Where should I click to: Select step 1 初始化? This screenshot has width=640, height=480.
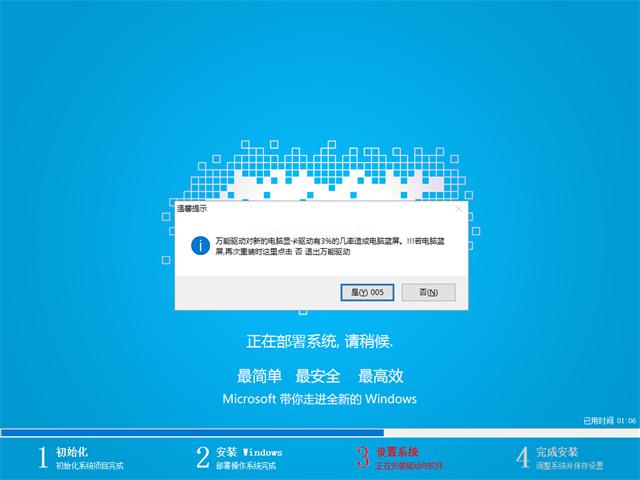pyautogui.click(x=81, y=458)
